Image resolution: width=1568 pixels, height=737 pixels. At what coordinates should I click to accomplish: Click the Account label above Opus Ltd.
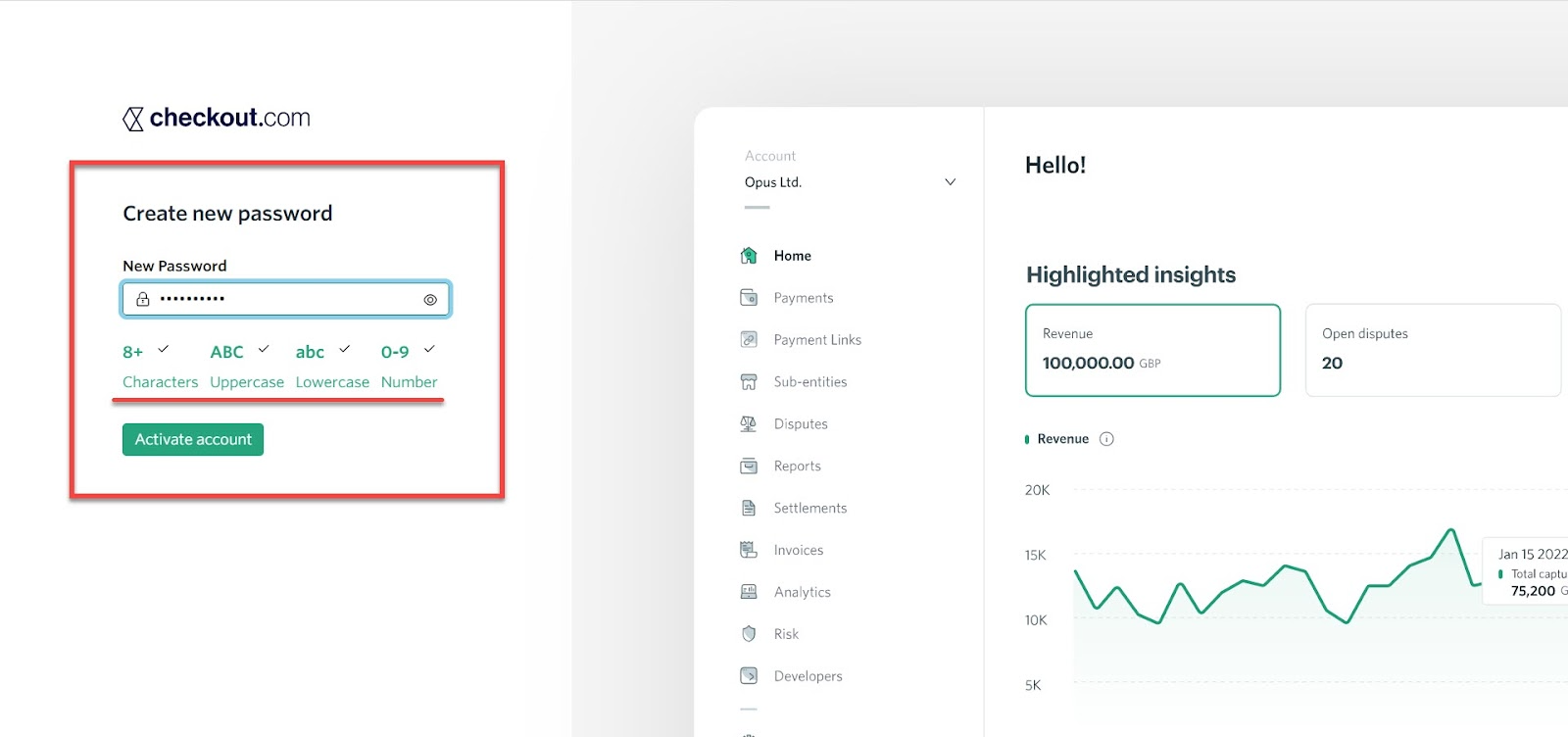[770, 156]
